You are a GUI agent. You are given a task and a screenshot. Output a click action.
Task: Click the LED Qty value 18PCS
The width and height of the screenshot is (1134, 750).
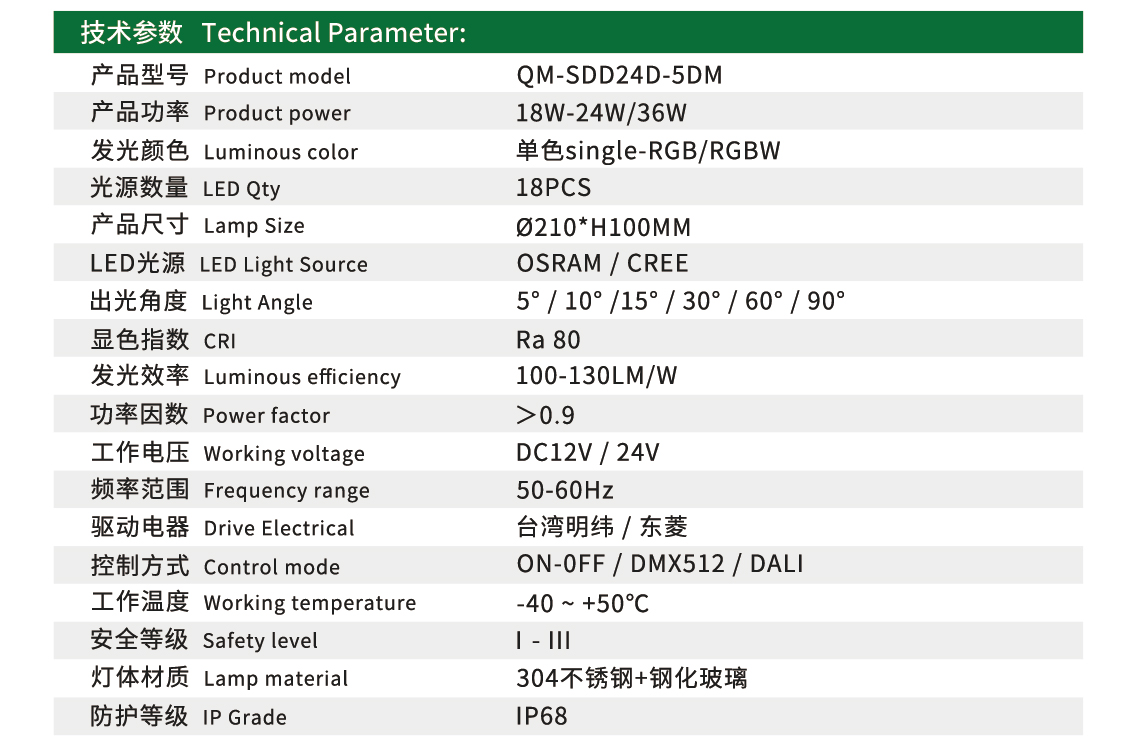[553, 188]
